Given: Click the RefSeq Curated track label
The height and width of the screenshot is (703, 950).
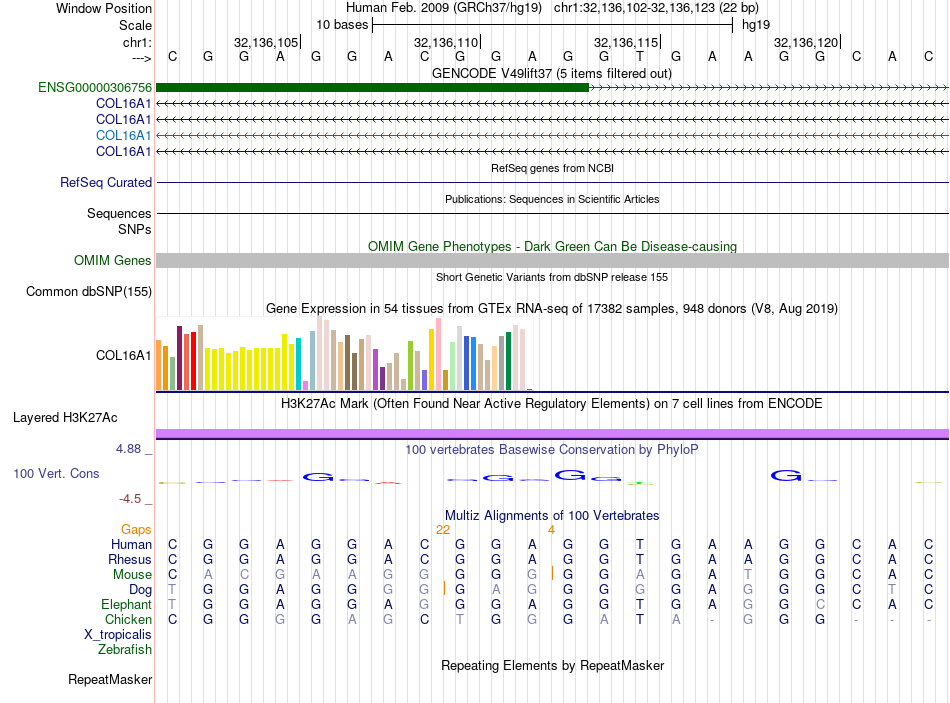Looking at the screenshot, I should (x=106, y=182).
